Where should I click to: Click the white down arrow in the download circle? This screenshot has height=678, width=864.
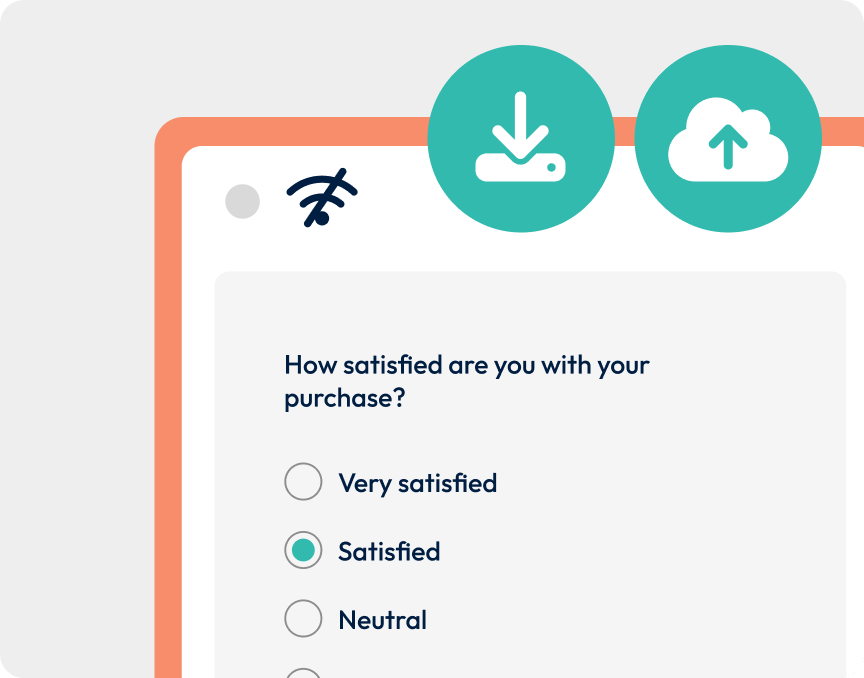click(x=521, y=122)
